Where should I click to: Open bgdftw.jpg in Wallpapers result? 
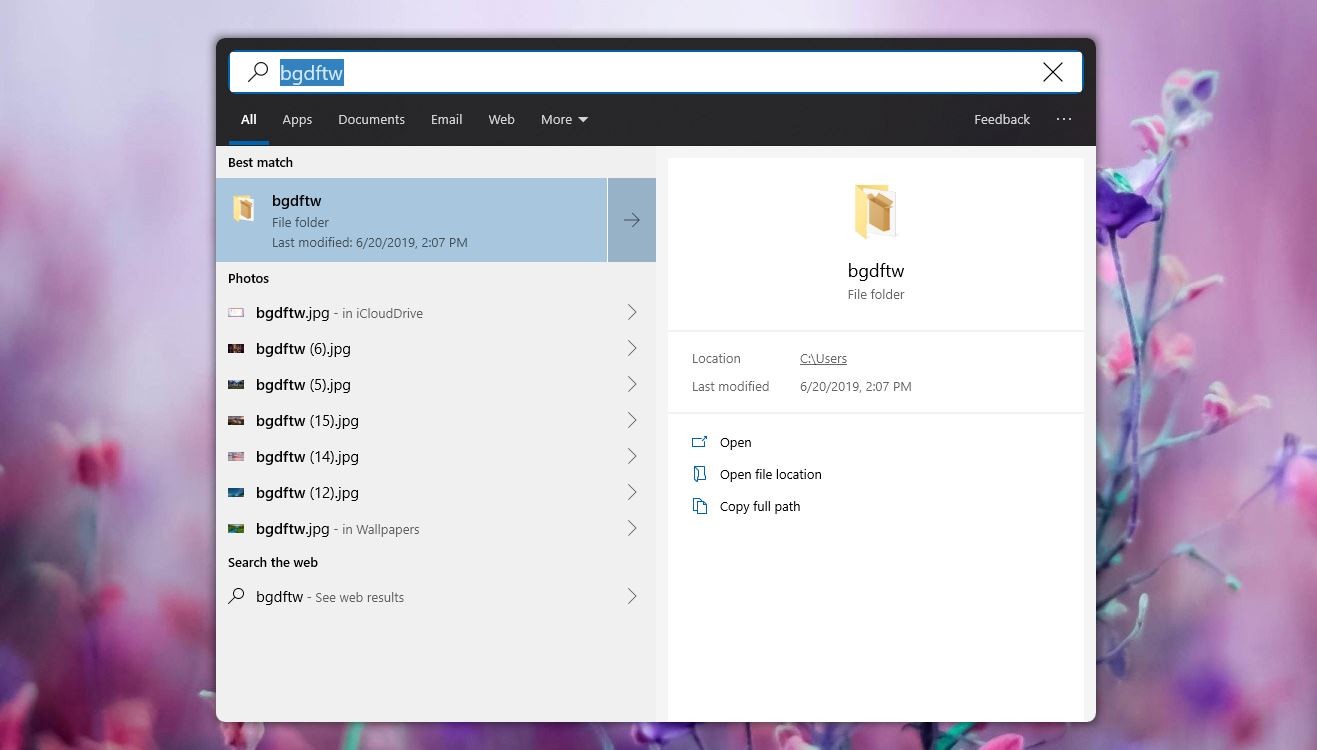coord(411,529)
